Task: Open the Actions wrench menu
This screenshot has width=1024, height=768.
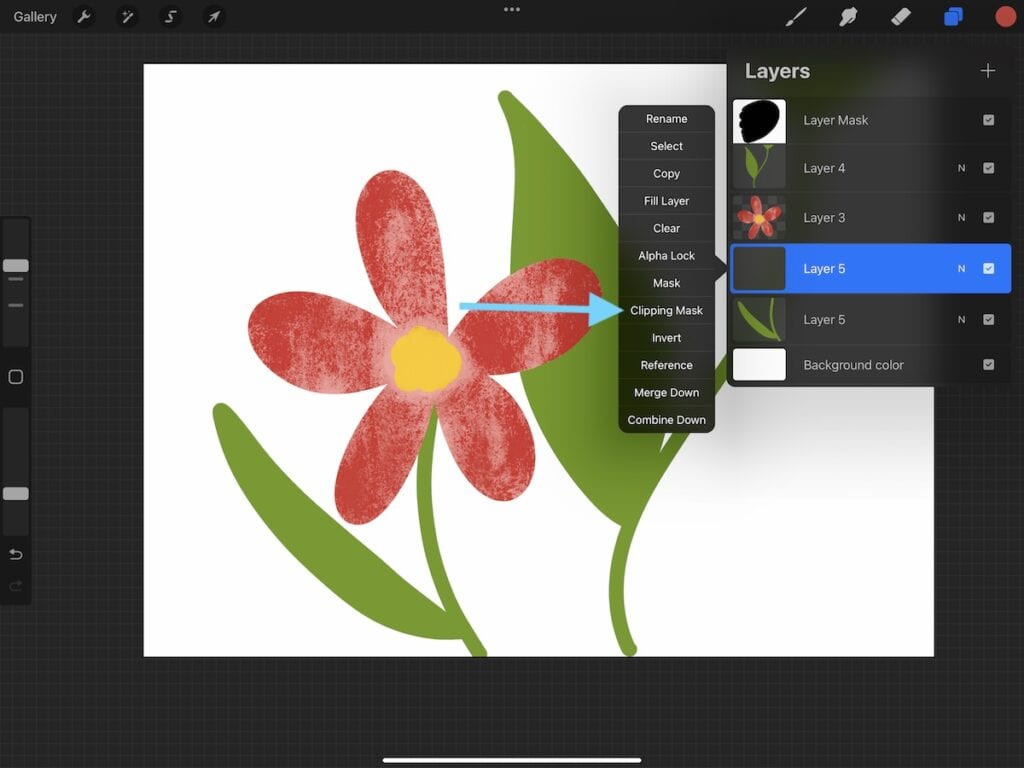Action: (x=84, y=17)
